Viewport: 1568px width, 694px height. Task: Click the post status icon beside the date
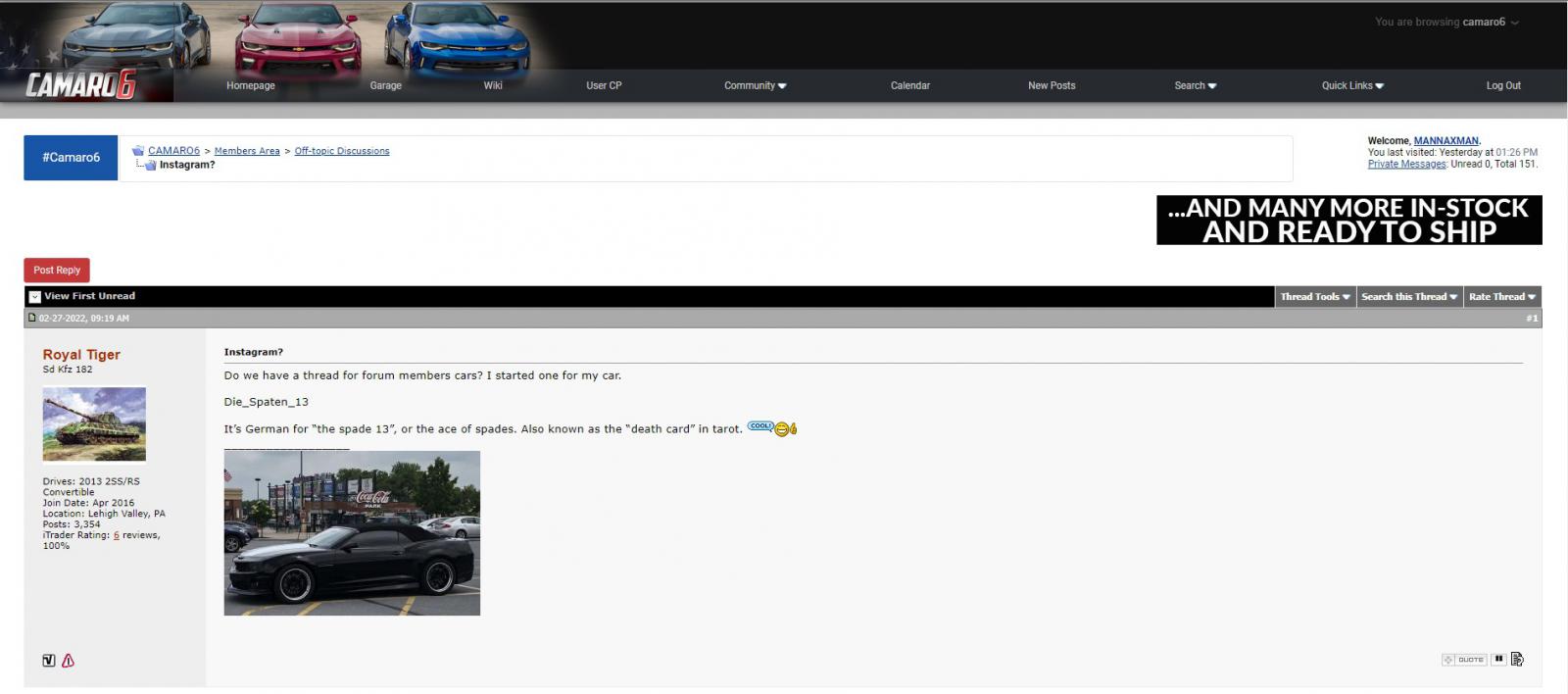31,318
